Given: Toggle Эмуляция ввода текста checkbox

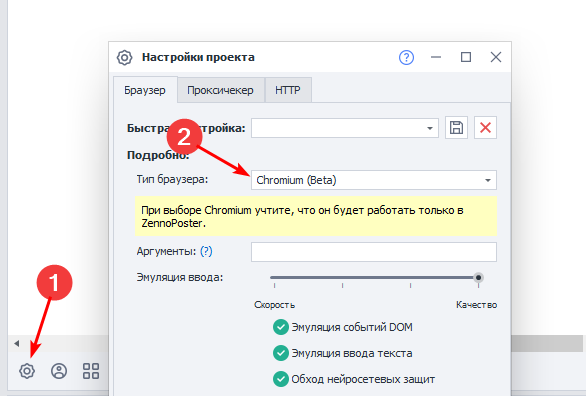Looking at the screenshot, I should pyautogui.click(x=281, y=353).
